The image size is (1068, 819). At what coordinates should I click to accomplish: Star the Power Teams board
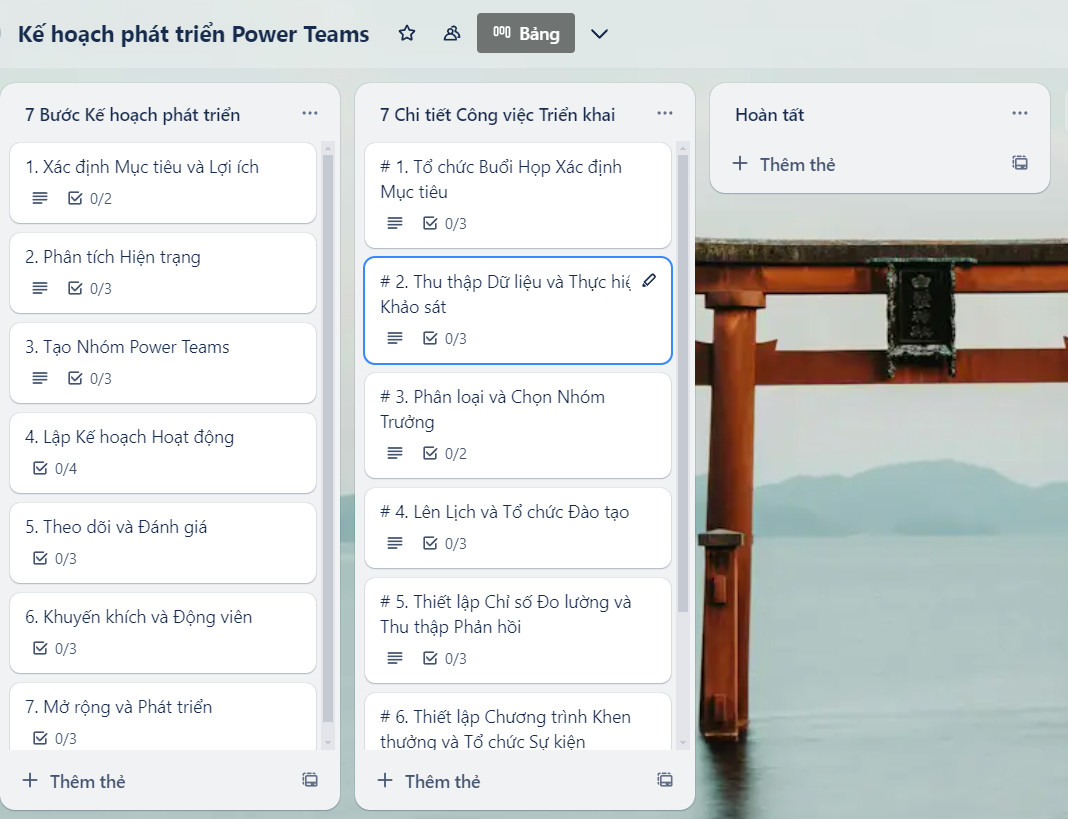tap(407, 34)
